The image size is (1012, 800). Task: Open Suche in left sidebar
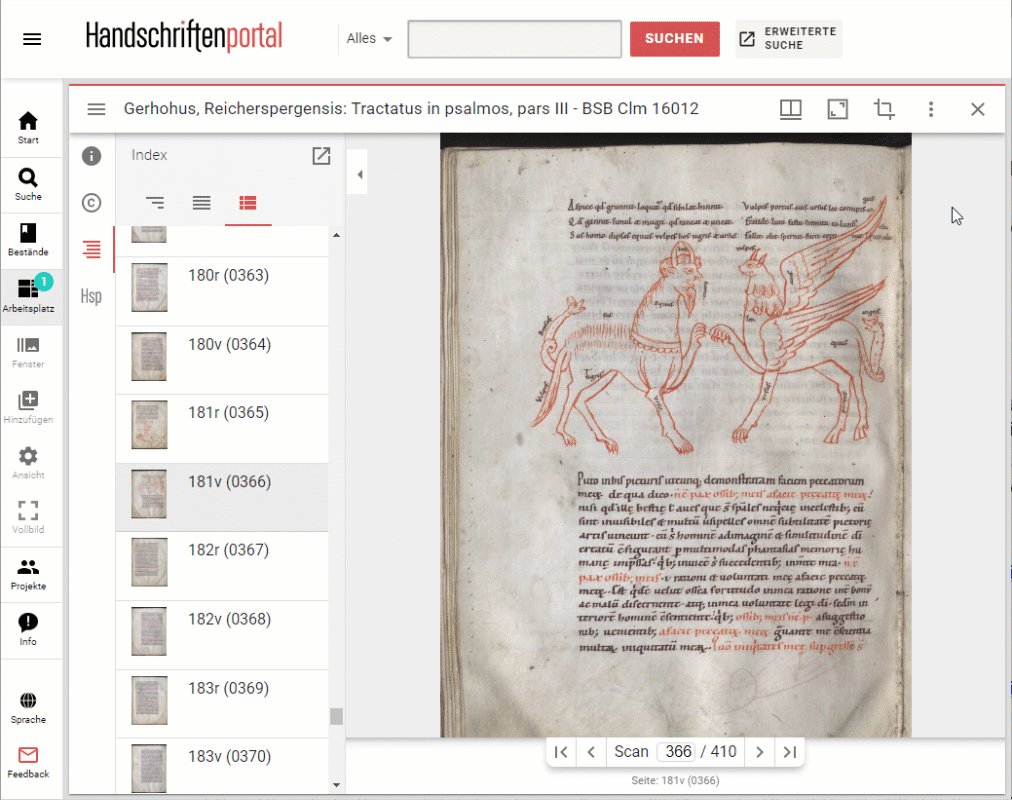tap(28, 185)
